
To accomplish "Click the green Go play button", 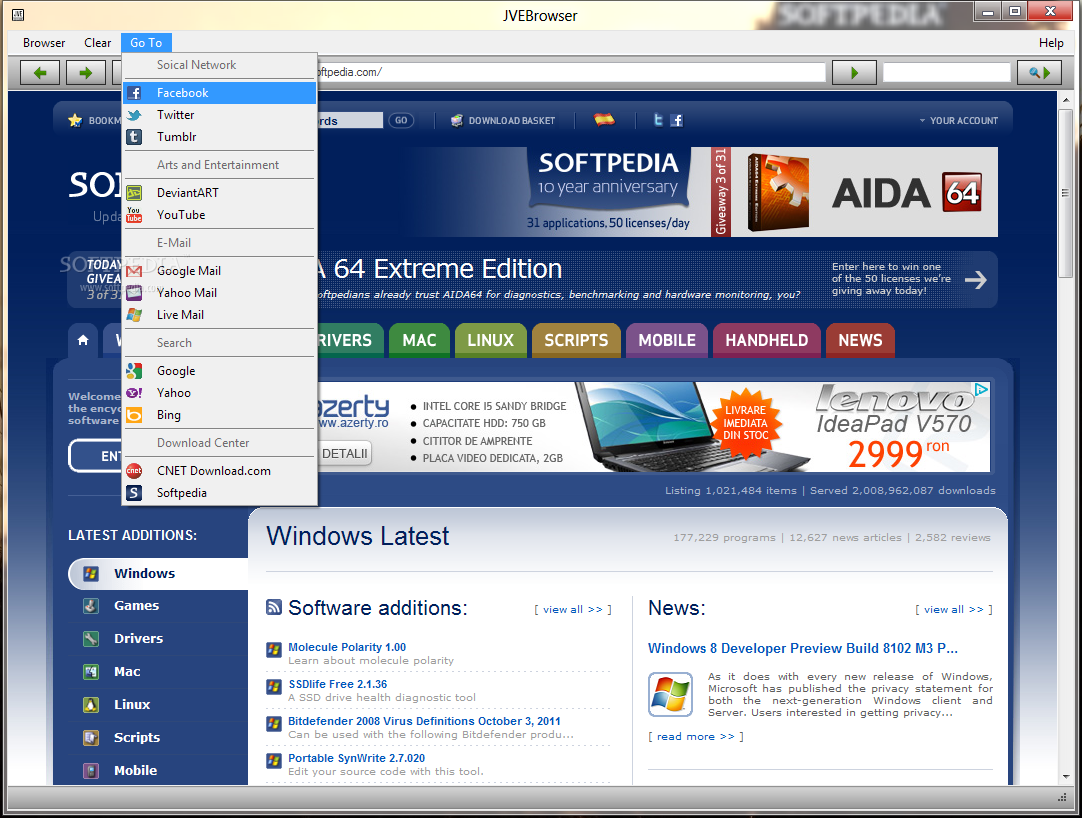I will click(x=854, y=72).
